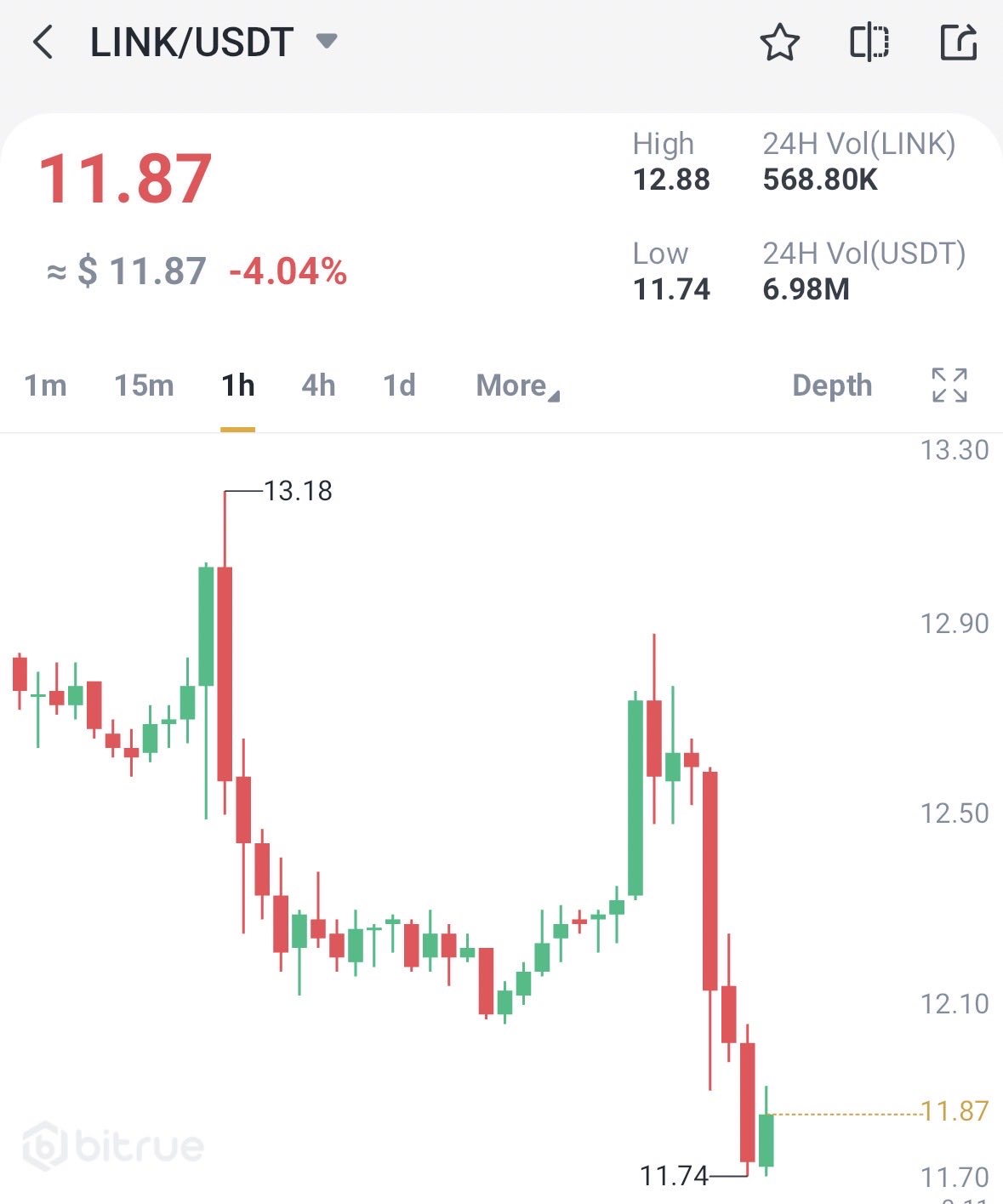Tap the current price 11.87 headline
The image size is (1003, 1204).
coord(125,179)
